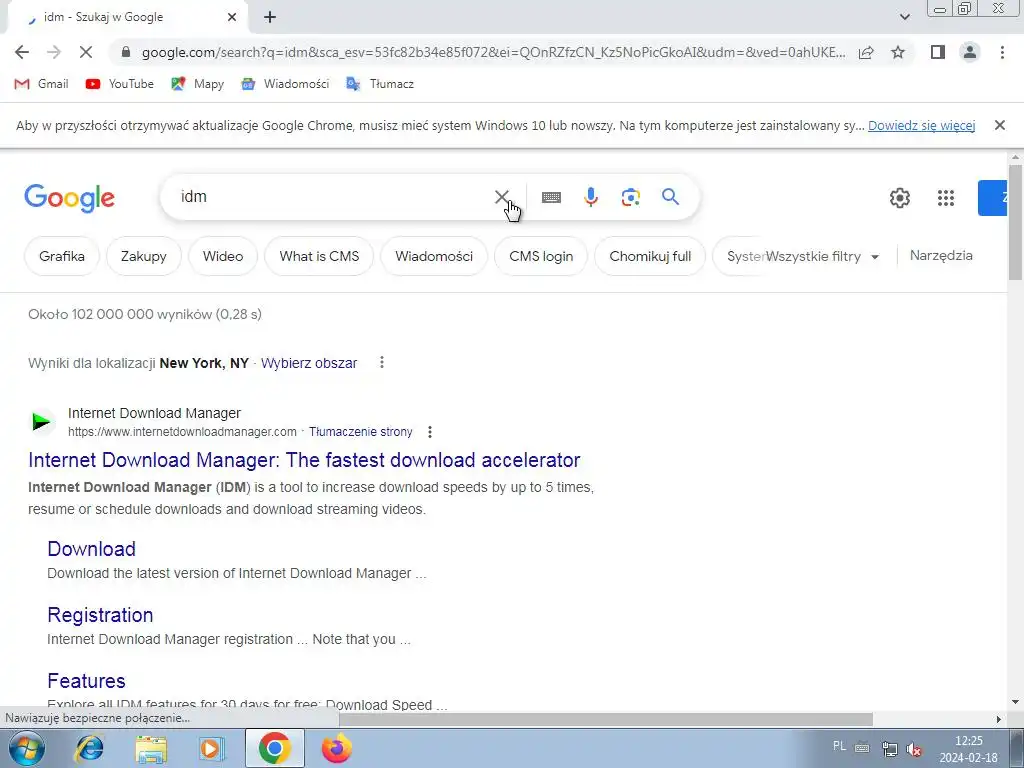
Task: Click the Internet Download Manager favicon
Action: tap(42, 422)
